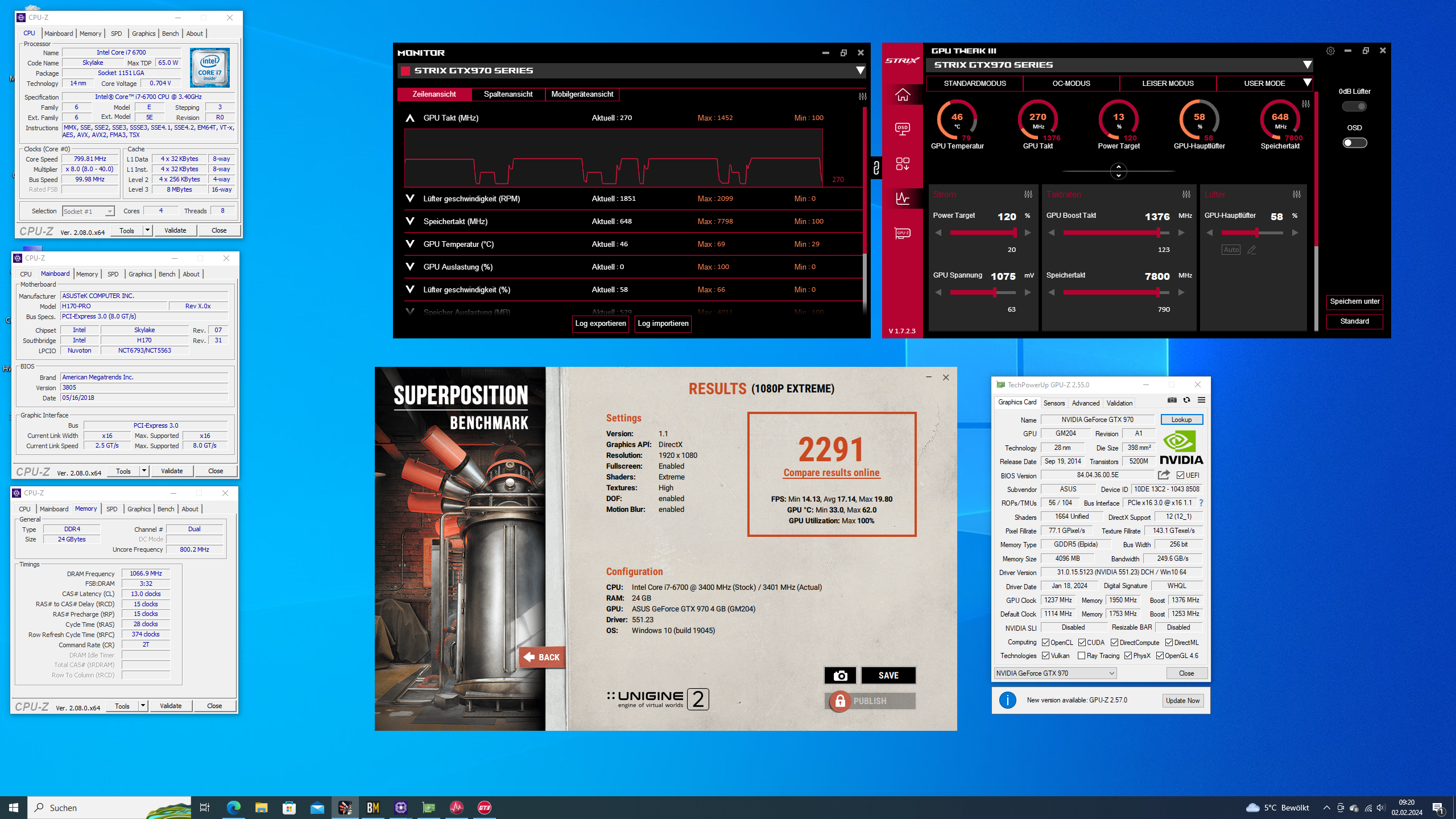Open the Lüfter panel settings sliders icon
This screenshot has width=1456, height=819.
pyautogui.click(x=1297, y=195)
